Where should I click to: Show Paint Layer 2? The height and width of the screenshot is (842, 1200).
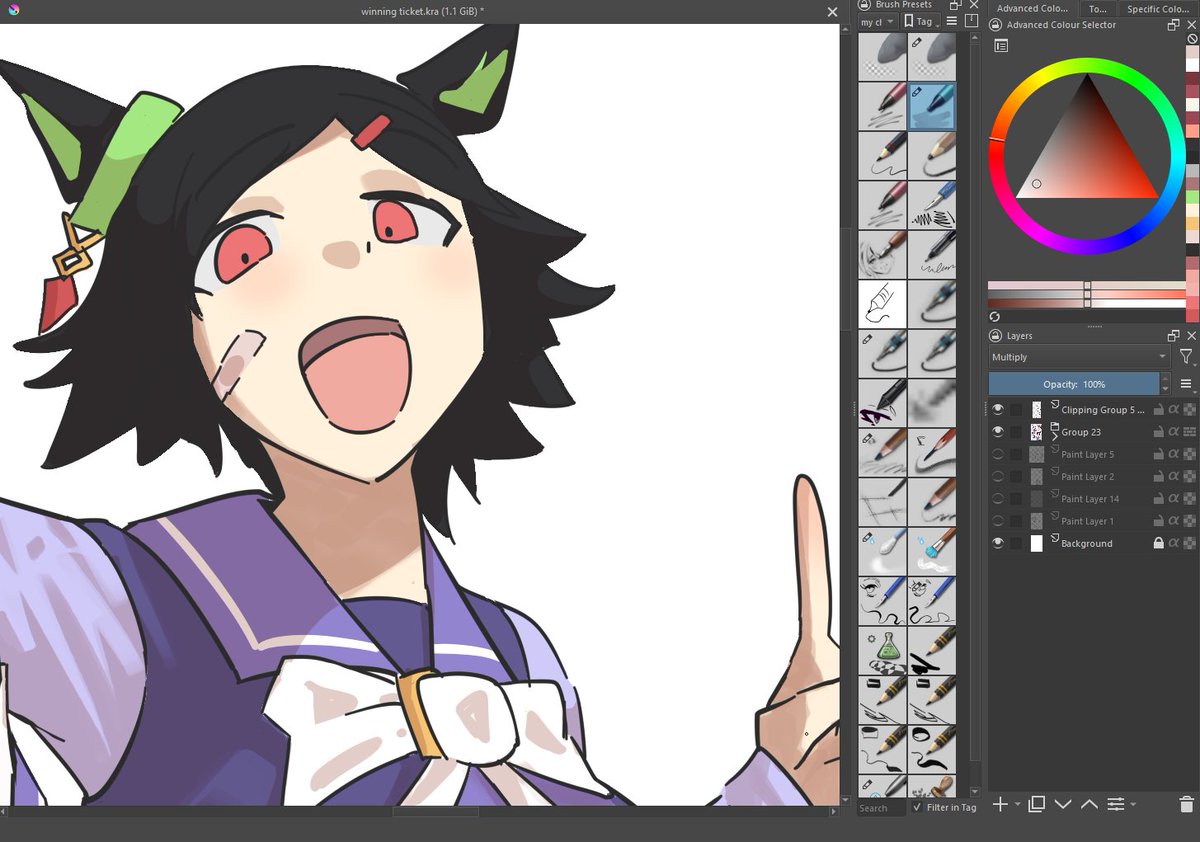997,476
